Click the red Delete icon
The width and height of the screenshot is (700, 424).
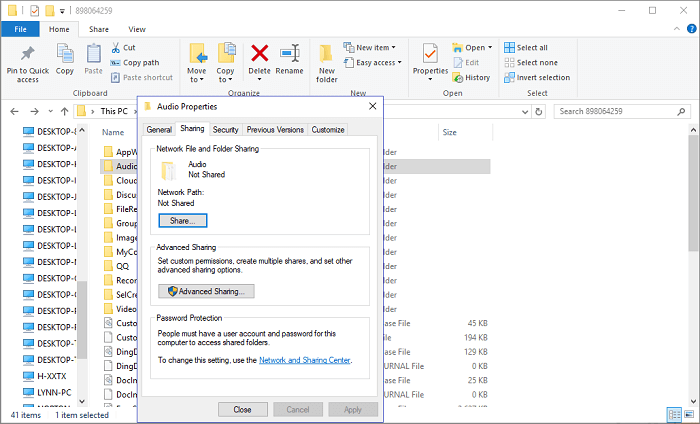tap(260, 54)
